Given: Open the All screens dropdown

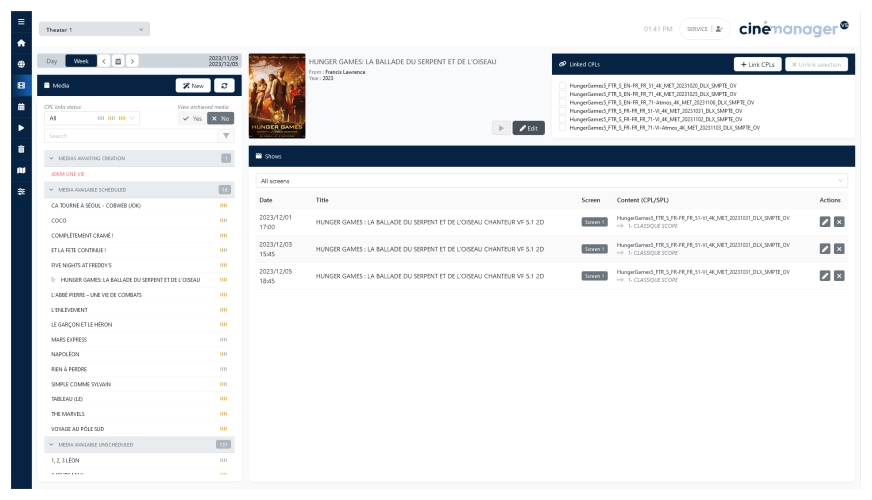Looking at the screenshot, I should tap(551, 181).
